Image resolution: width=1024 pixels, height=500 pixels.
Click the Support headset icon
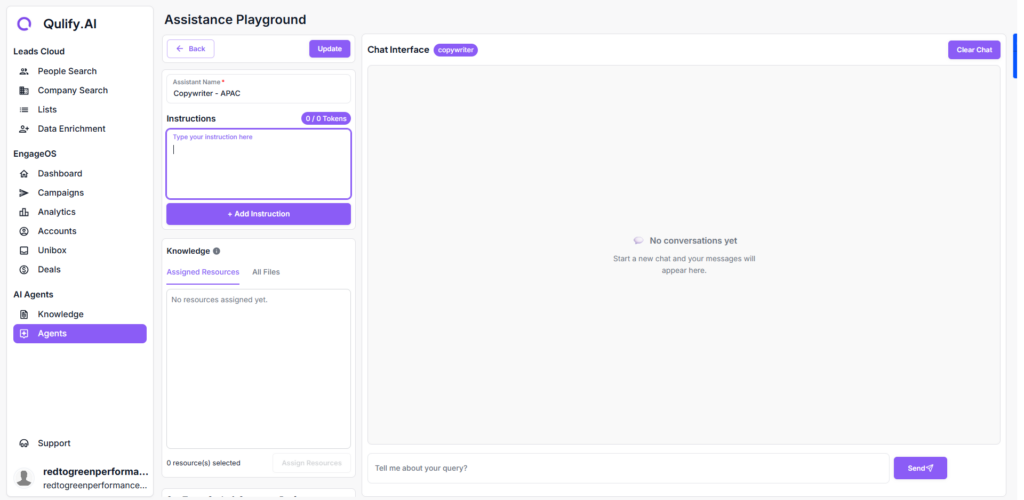tap(24, 443)
